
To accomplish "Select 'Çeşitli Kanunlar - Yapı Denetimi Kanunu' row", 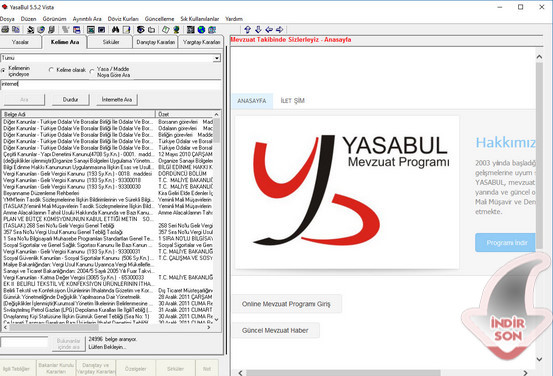I will [x=108, y=154].
